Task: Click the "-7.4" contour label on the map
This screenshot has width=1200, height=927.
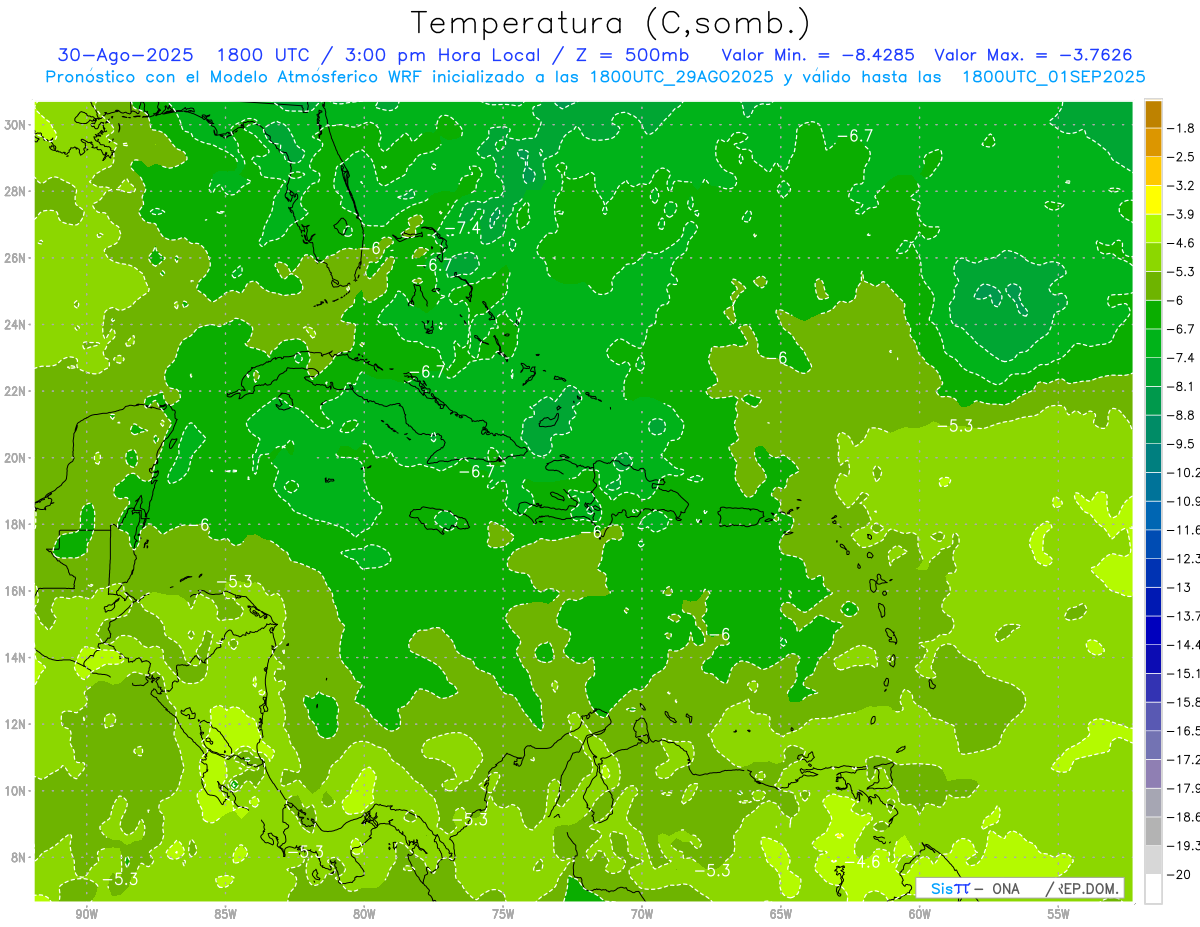Action: coord(461,228)
